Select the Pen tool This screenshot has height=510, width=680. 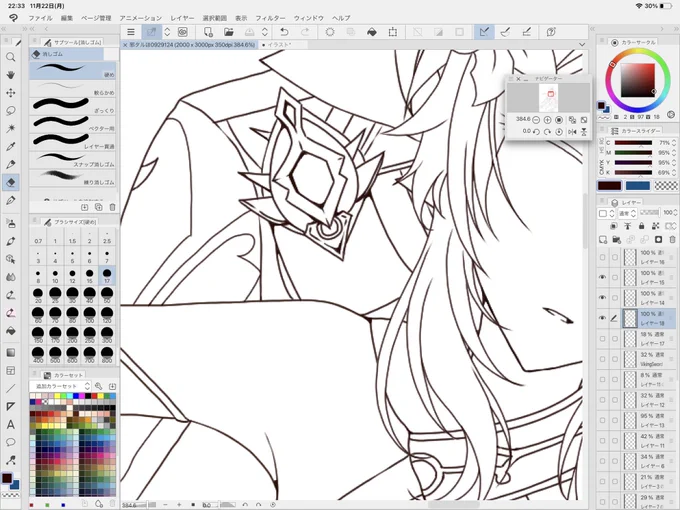11,164
